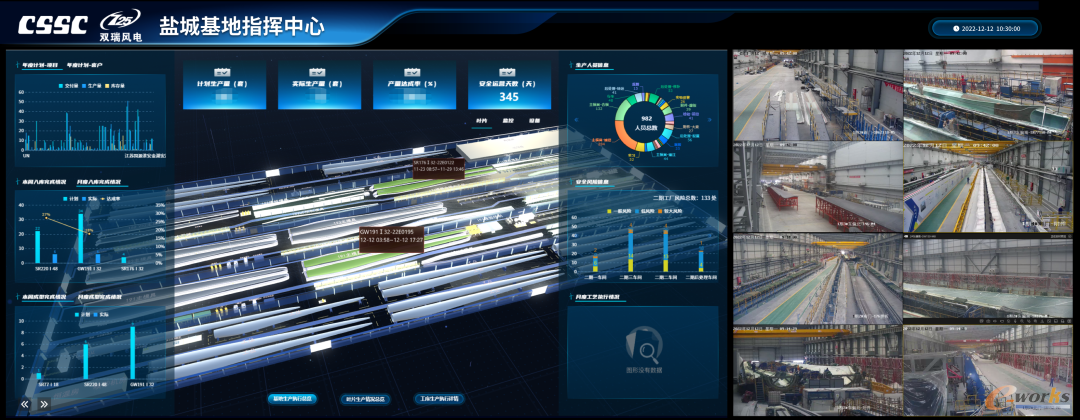The width and height of the screenshot is (1080, 420).
Task: Click the icon above 实际生产量 card
Action: 317,72
